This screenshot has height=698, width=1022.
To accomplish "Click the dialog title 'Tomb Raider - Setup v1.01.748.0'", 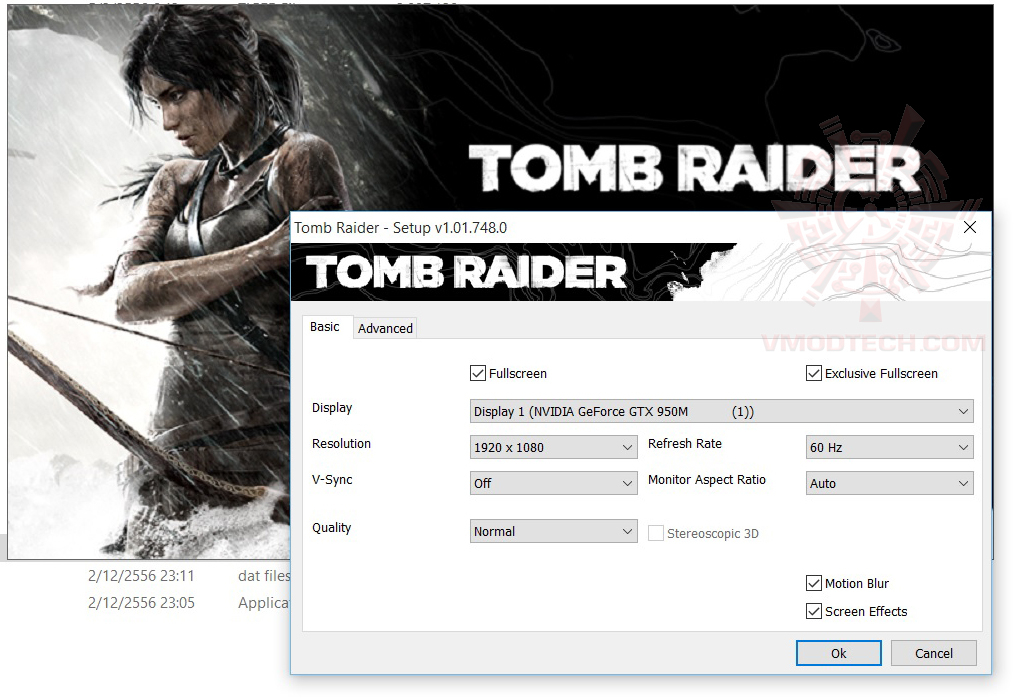I will click(400, 227).
